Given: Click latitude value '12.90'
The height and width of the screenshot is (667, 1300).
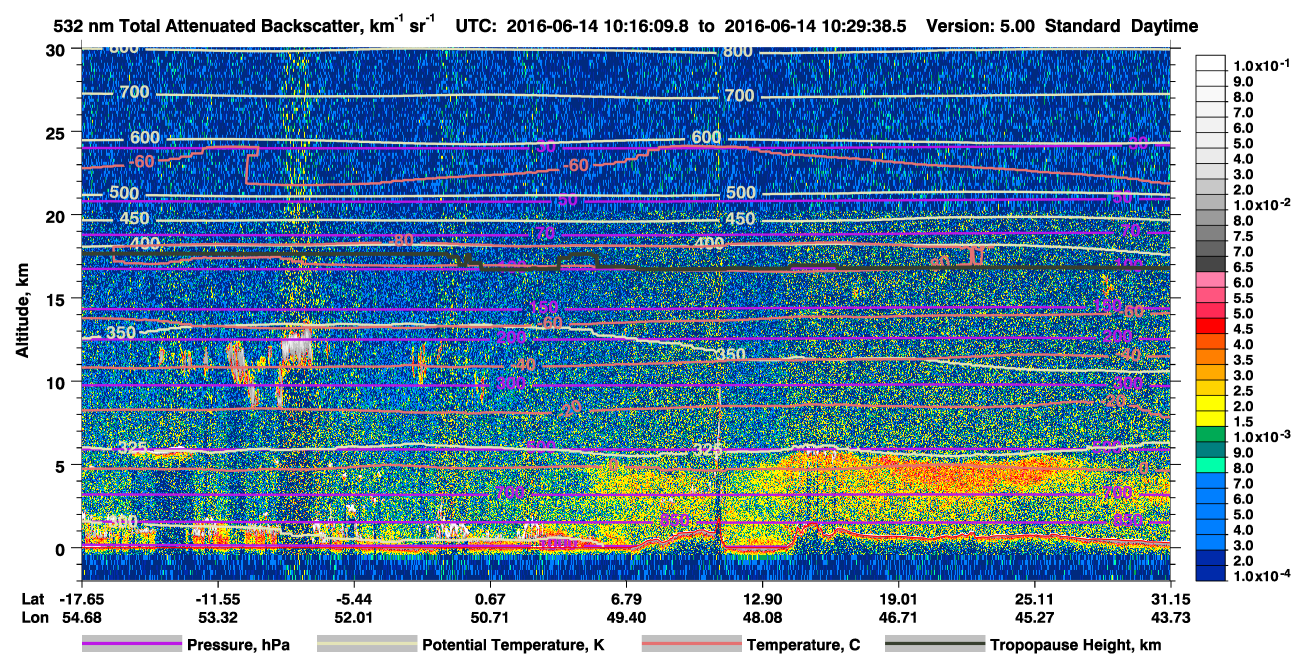Looking at the screenshot, I should pyautogui.click(x=763, y=598).
